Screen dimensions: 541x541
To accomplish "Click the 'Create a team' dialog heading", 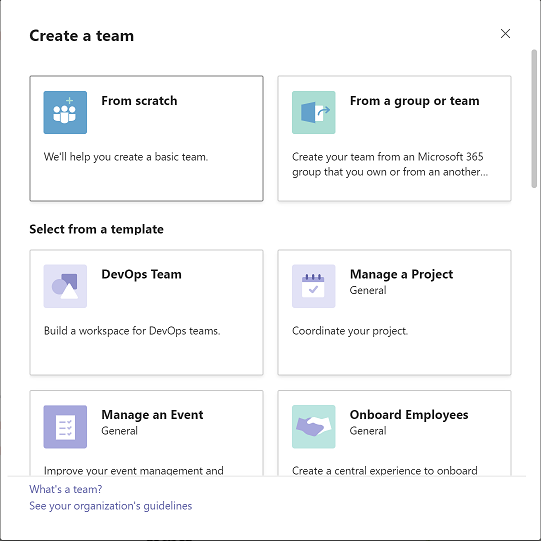I will point(82,36).
